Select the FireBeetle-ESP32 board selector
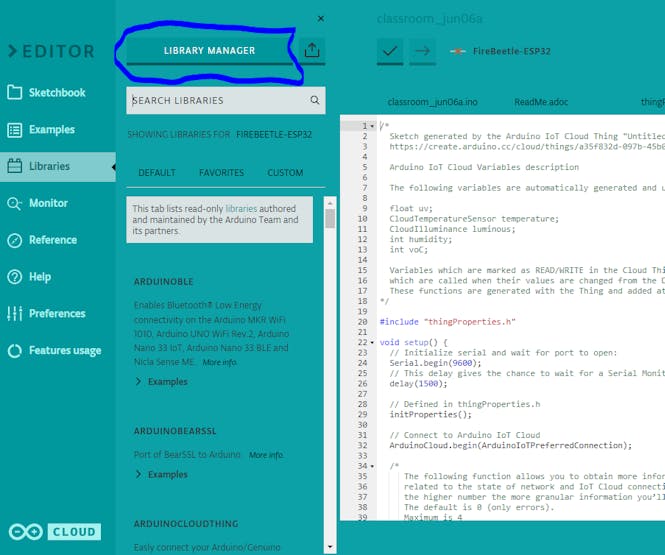The height and width of the screenshot is (555, 665). click(511, 51)
